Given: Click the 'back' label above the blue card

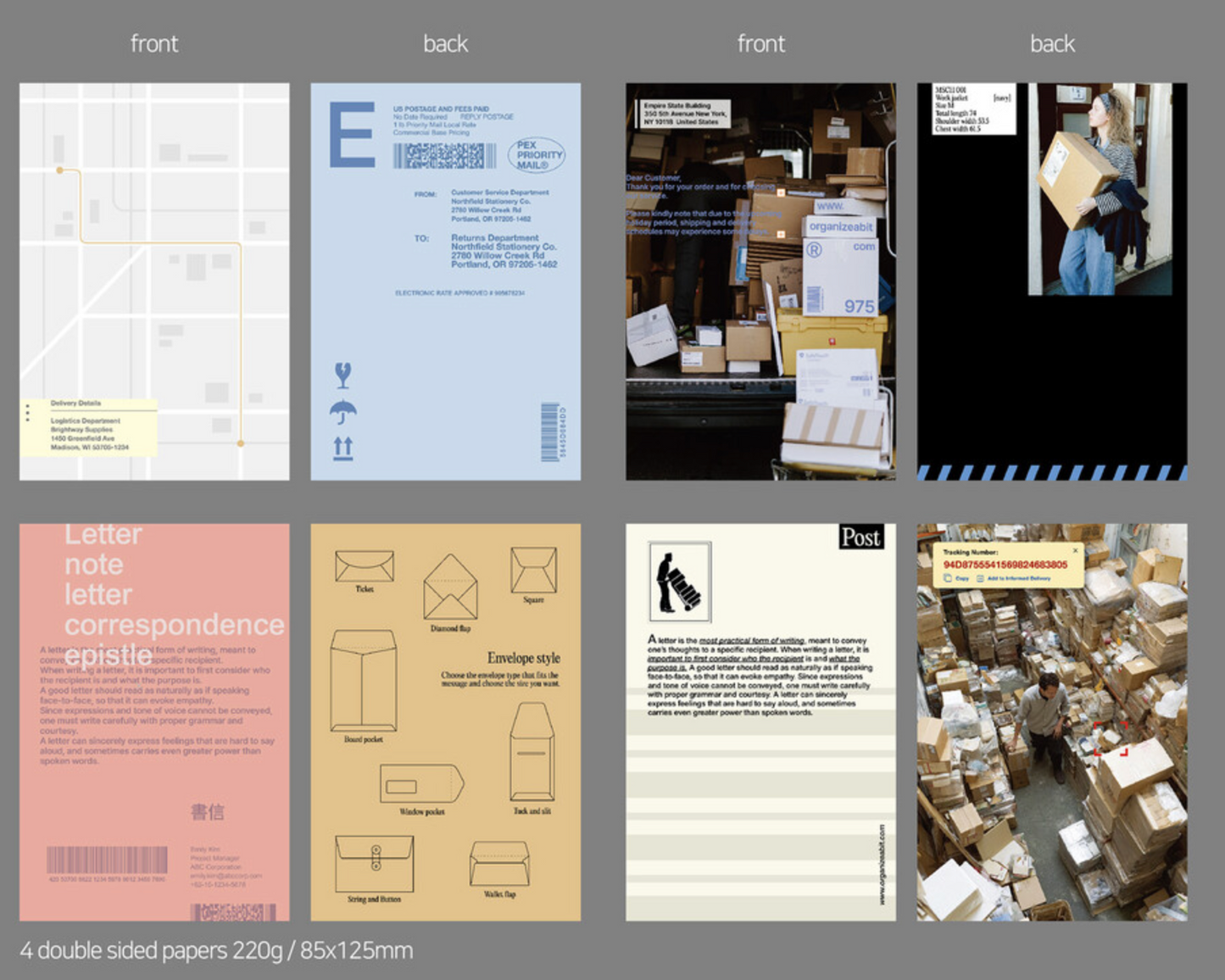Looking at the screenshot, I should click(445, 43).
